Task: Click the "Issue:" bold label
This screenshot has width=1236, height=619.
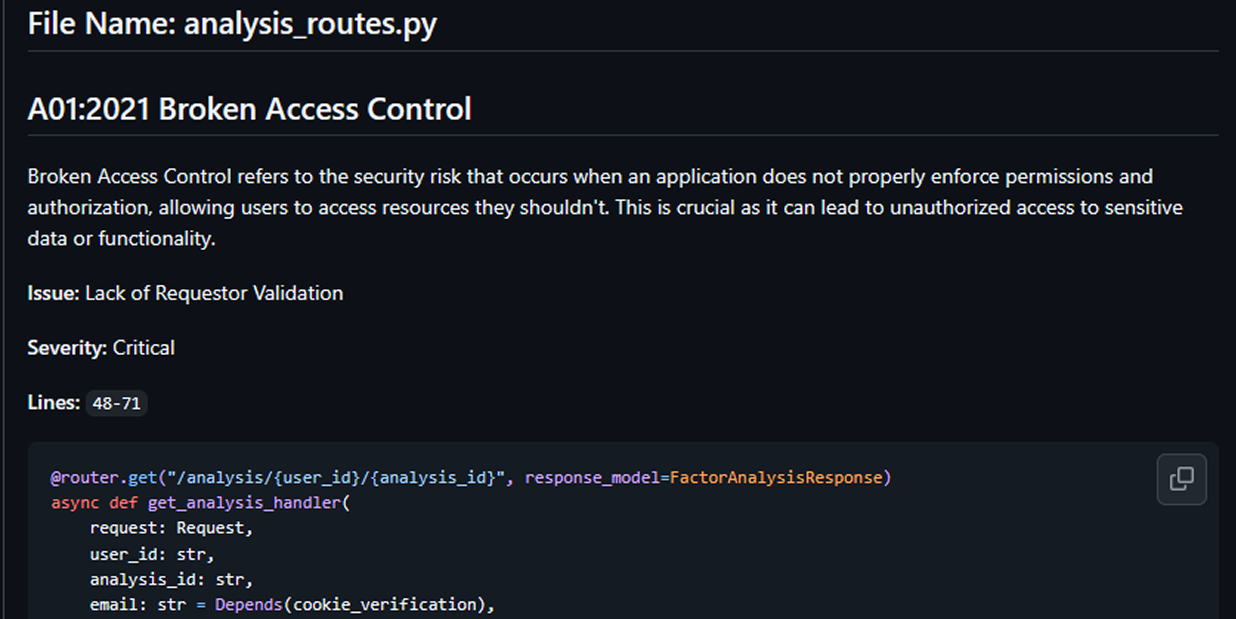Action: point(53,293)
